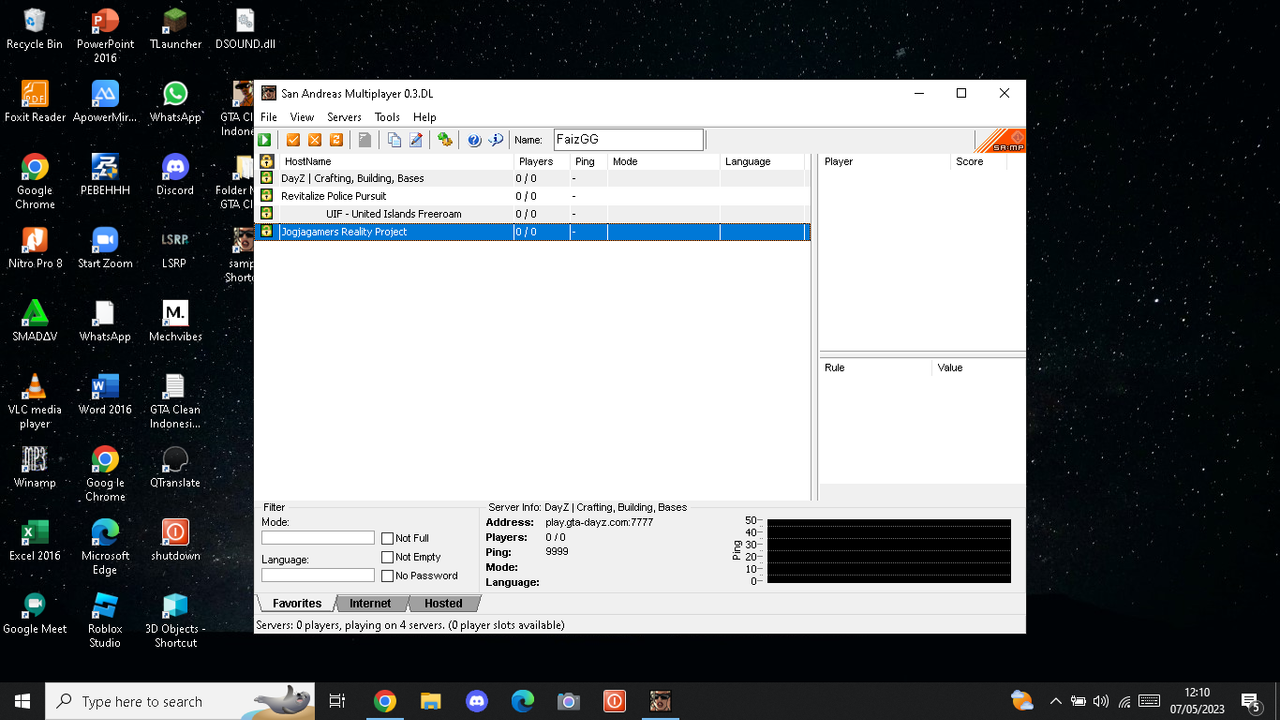Open the Help menu

pos(425,117)
